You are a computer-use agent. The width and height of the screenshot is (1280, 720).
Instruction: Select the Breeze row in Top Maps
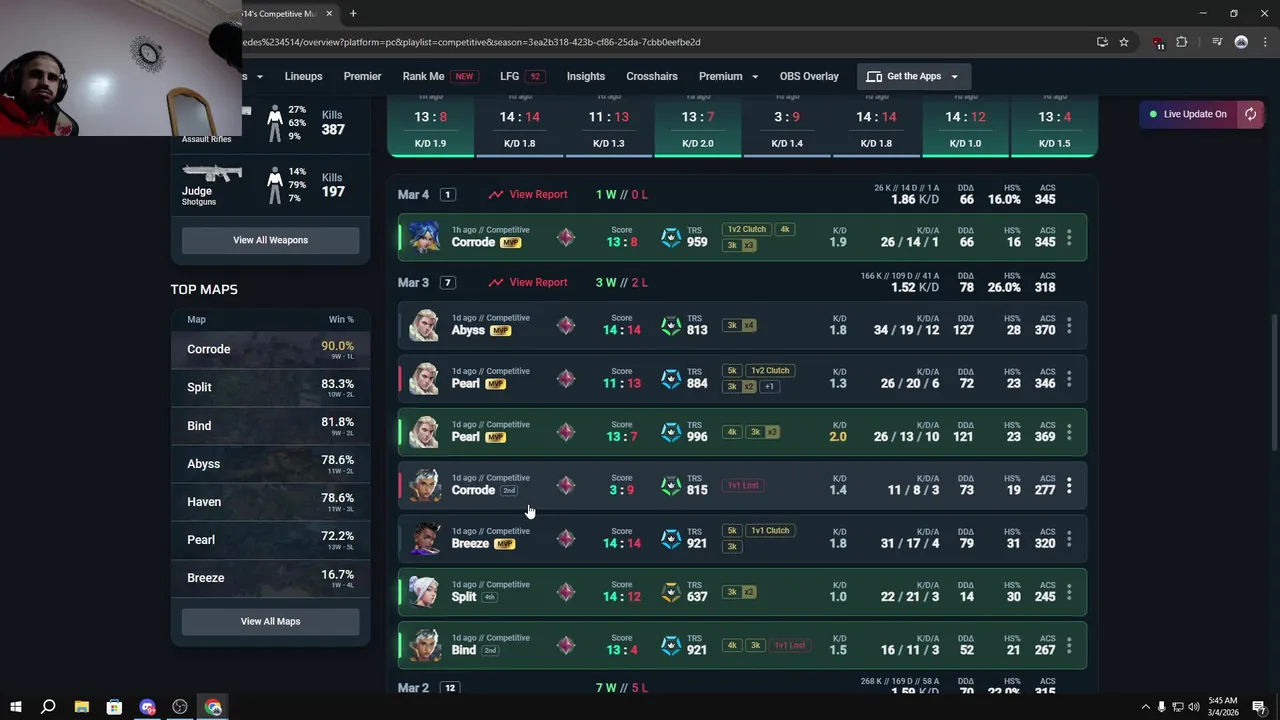click(270, 577)
